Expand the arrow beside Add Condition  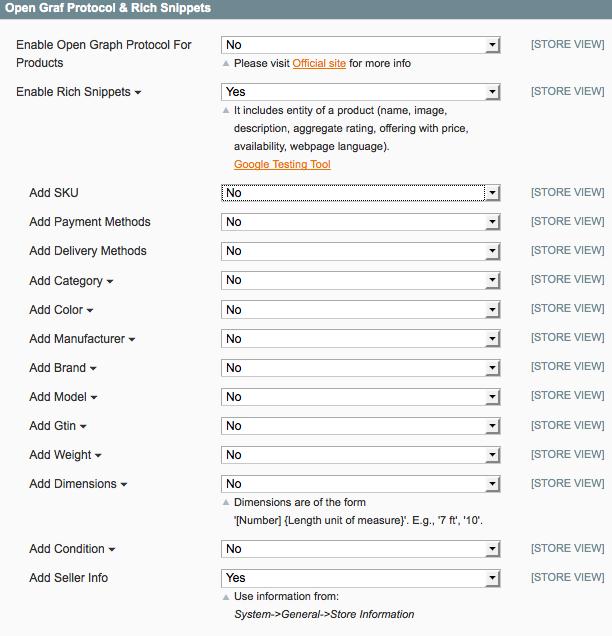point(112,550)
